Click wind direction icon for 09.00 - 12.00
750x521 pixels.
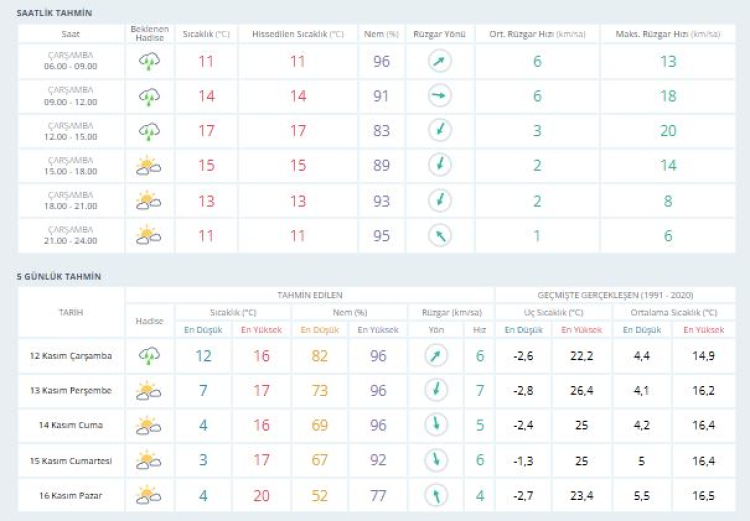(x=440, y=96)
